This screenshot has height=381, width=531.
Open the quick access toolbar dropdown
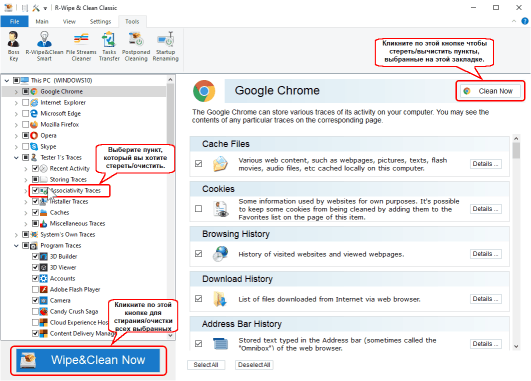(x=45, y=8)
